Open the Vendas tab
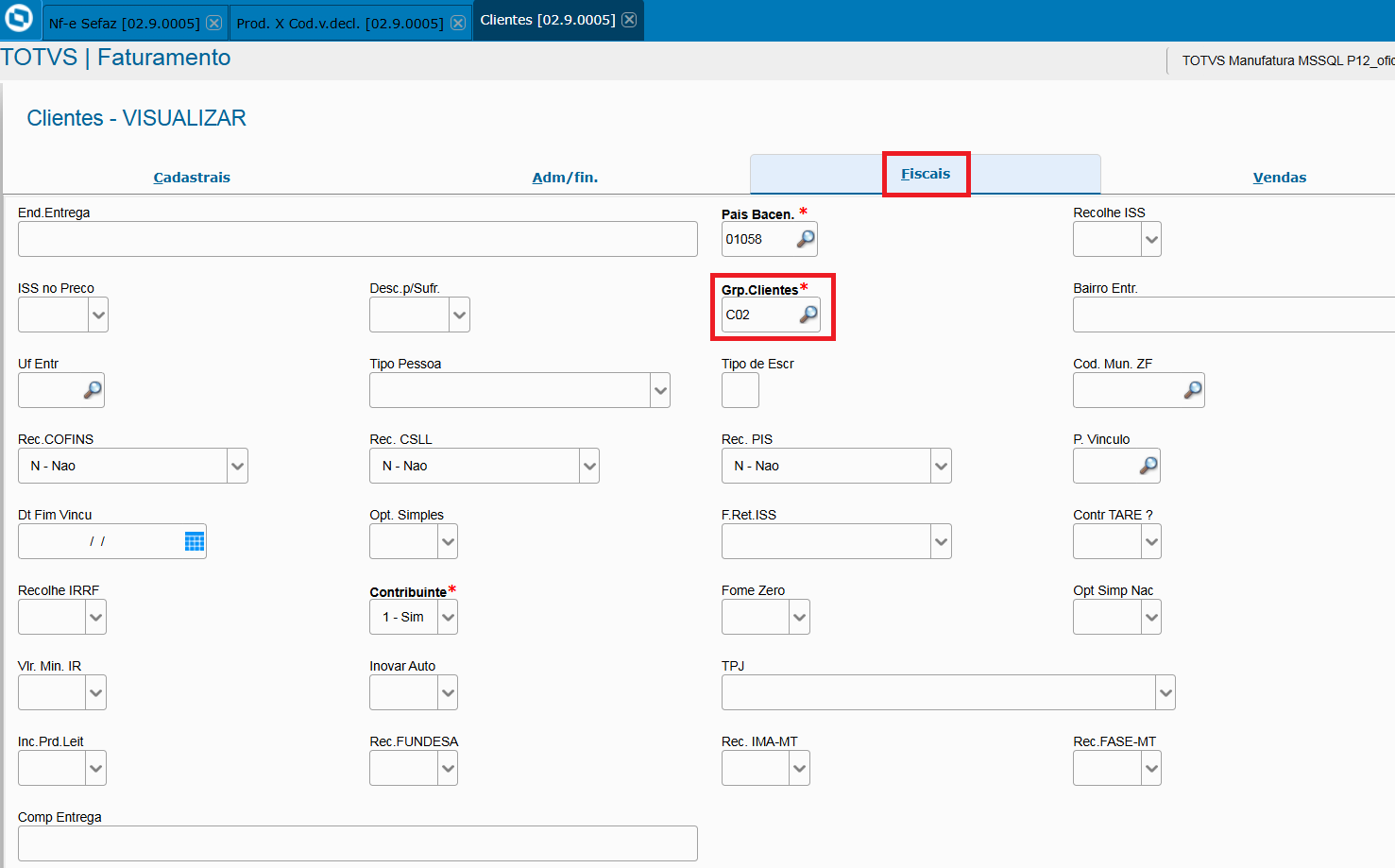 pos(1280,178)
